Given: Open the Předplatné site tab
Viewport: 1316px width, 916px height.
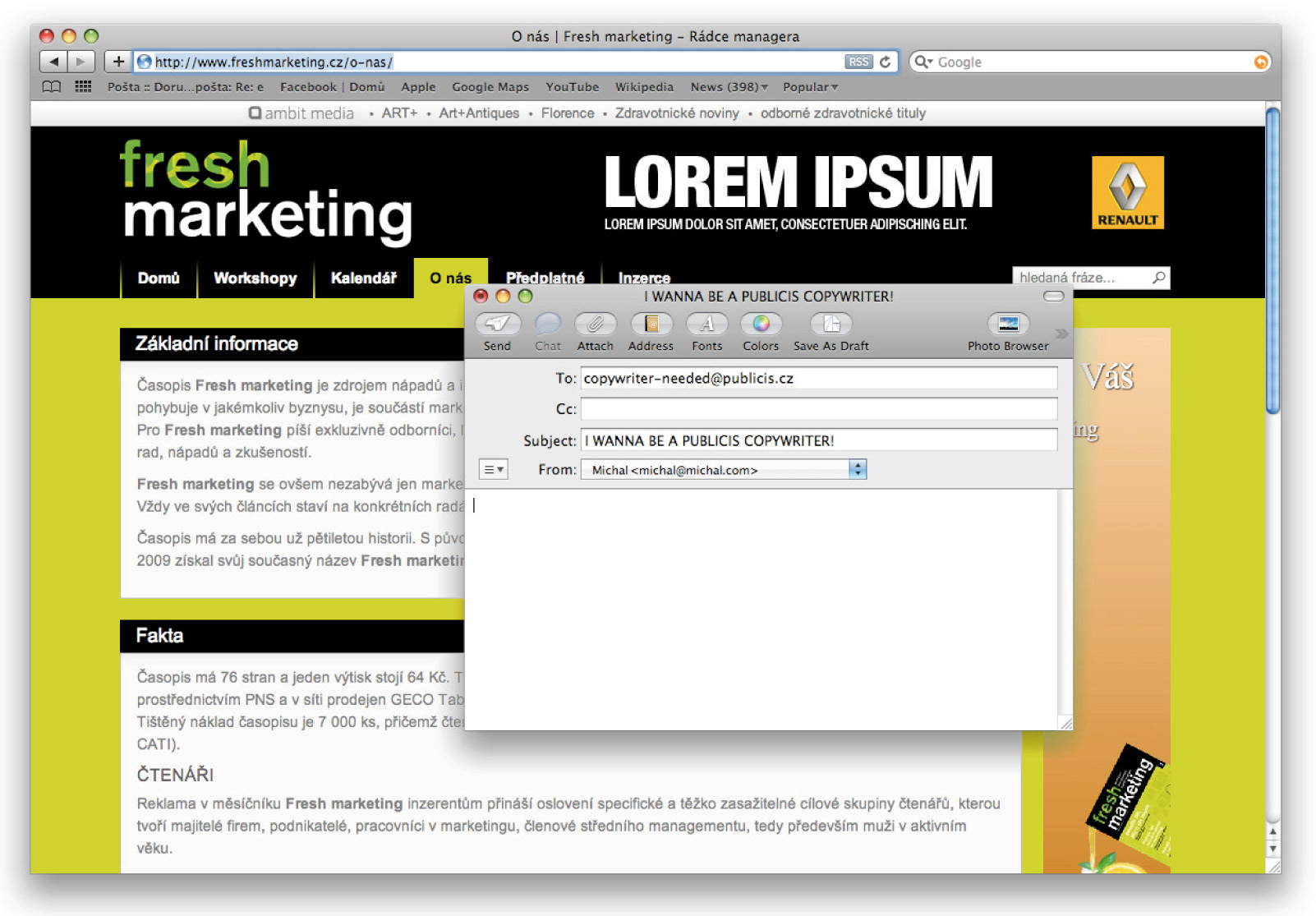Looking at the screenshot, I should [545, 278].
